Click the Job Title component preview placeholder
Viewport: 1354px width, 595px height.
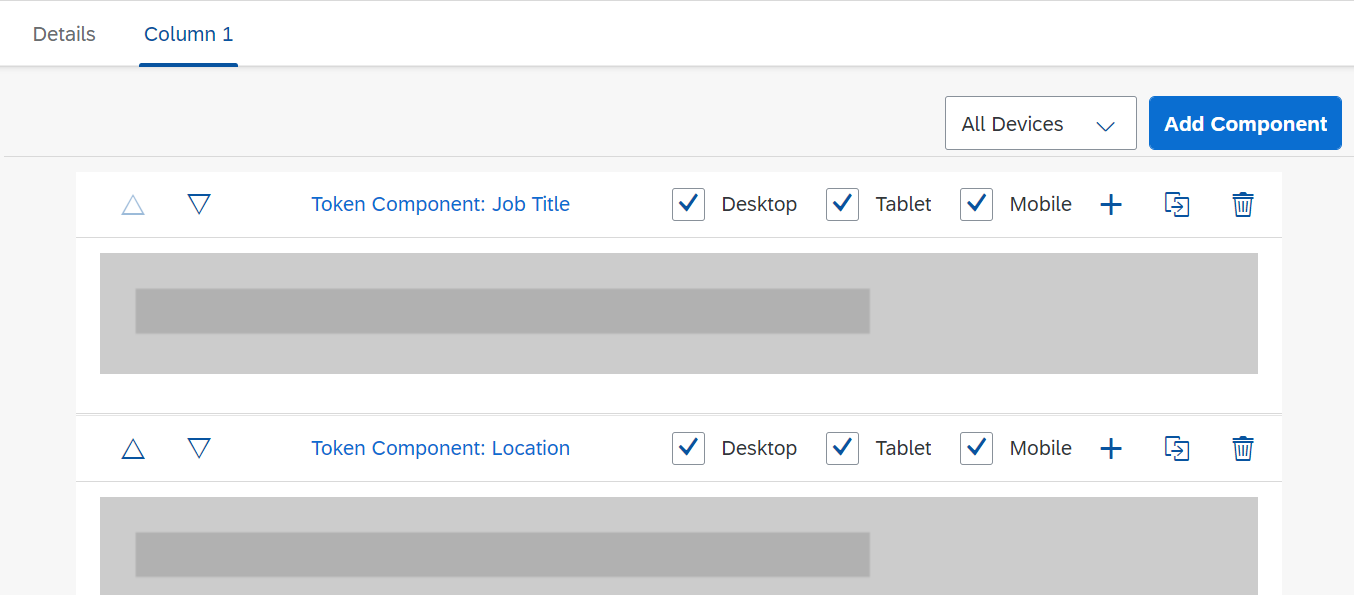tap(679, 313)
